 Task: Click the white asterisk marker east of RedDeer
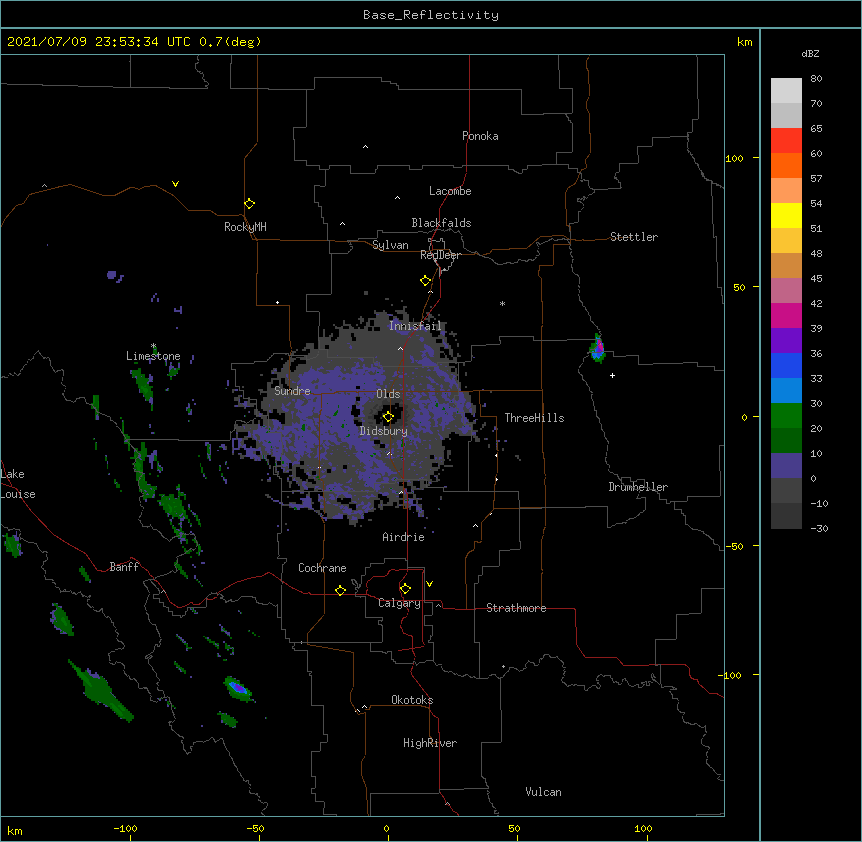(502, 303)
